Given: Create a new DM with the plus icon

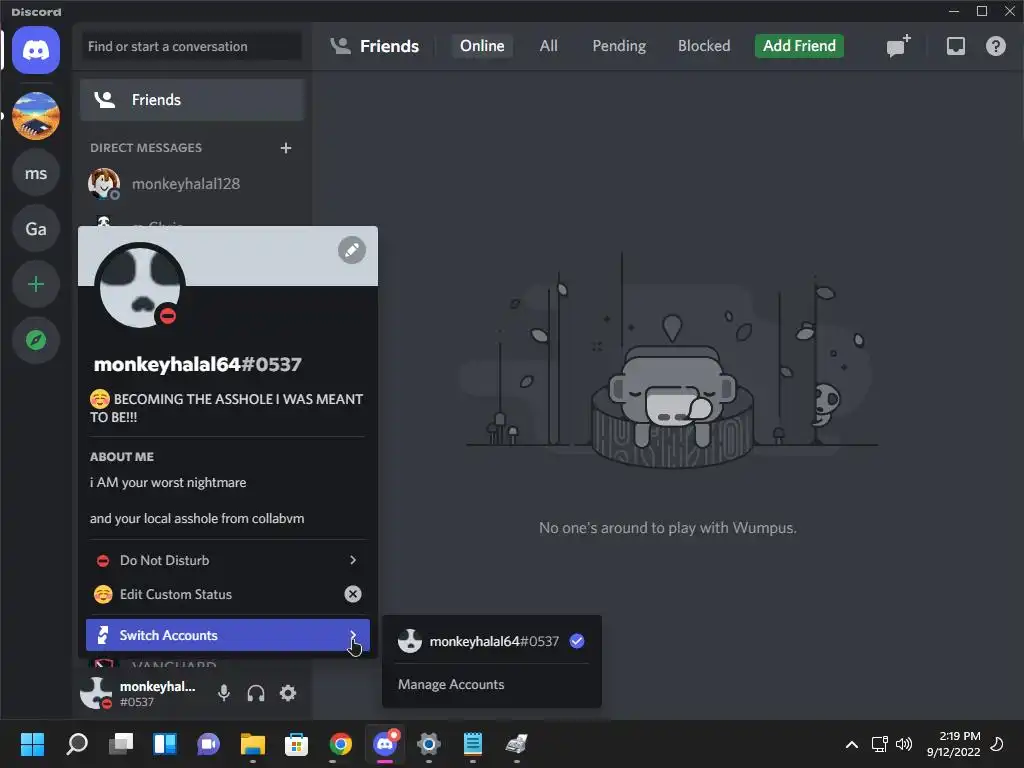Looking at the screenshot, I should 285,148.
